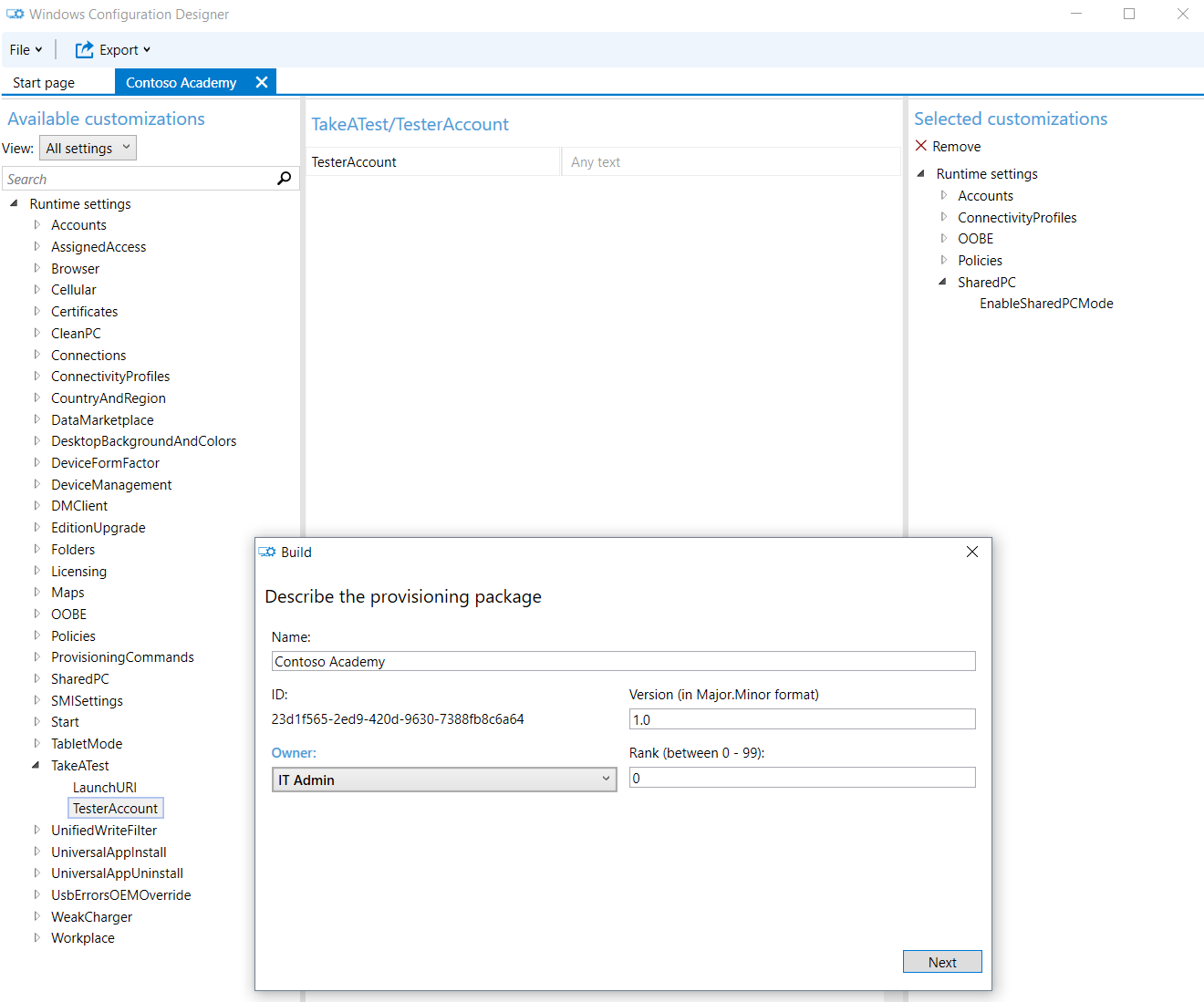Click the Build dialog title icon
Image resolution: width=1204 pixels, height=1002 pixels.
coord(267,552)
